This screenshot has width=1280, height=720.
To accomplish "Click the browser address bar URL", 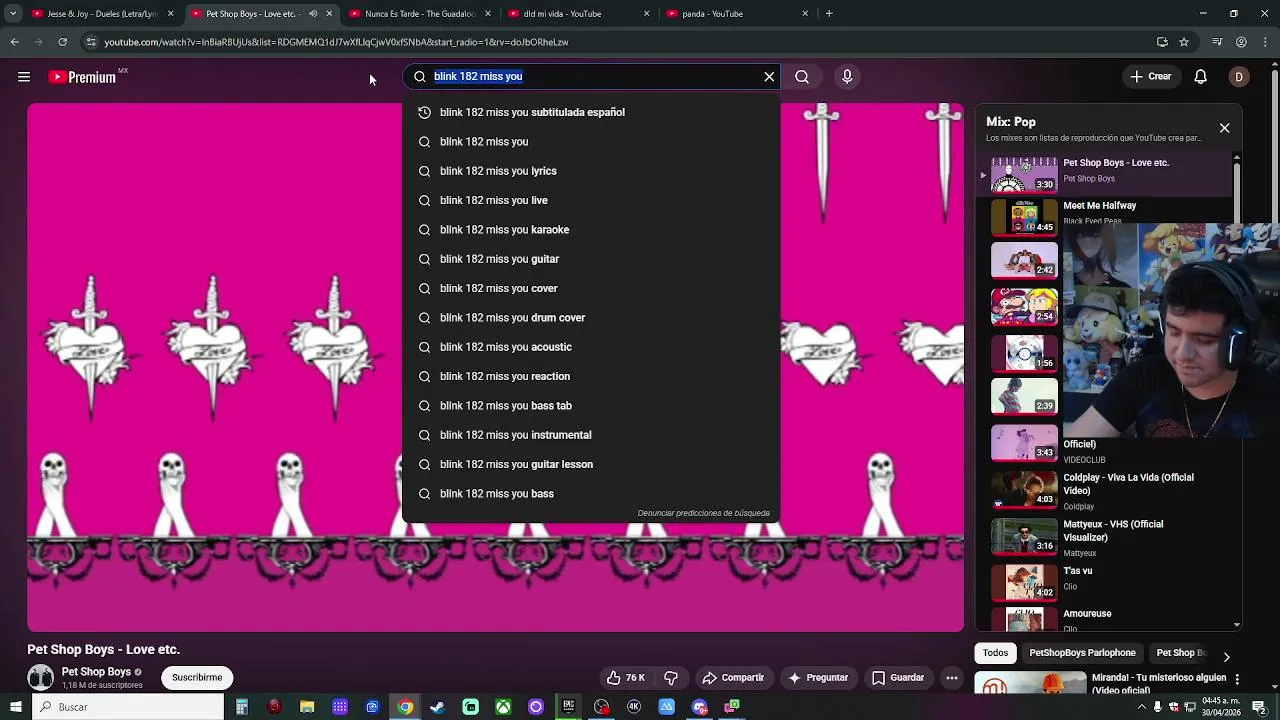I will click(x=336, y=42).
